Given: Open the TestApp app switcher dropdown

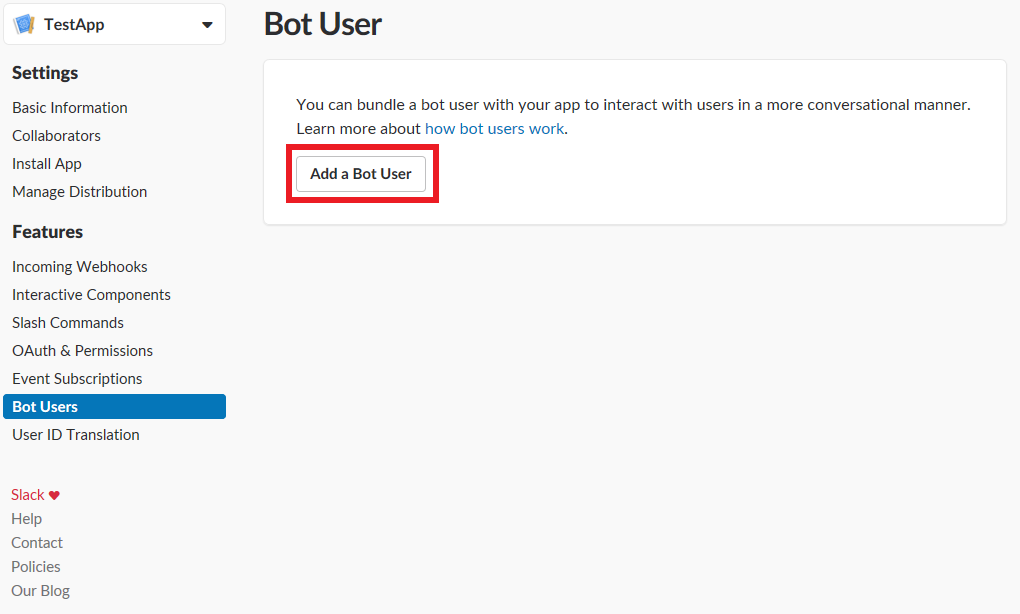Looking at the screenshot, I should pyautogui.click(x=113, y=23).
